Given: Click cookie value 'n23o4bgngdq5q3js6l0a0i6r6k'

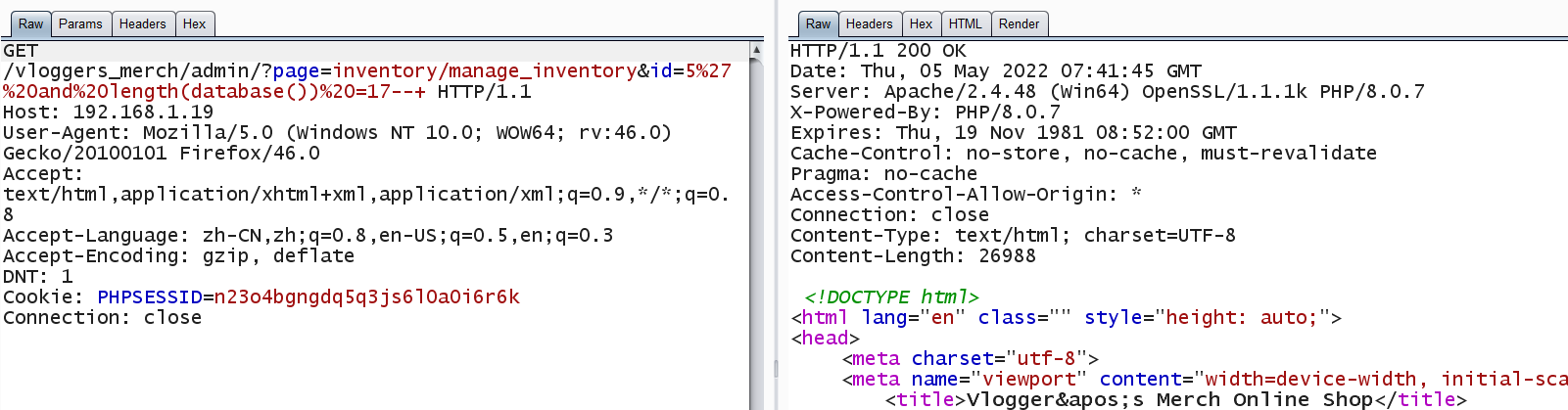Looking at the screenshot, I should tap(367, 297).
